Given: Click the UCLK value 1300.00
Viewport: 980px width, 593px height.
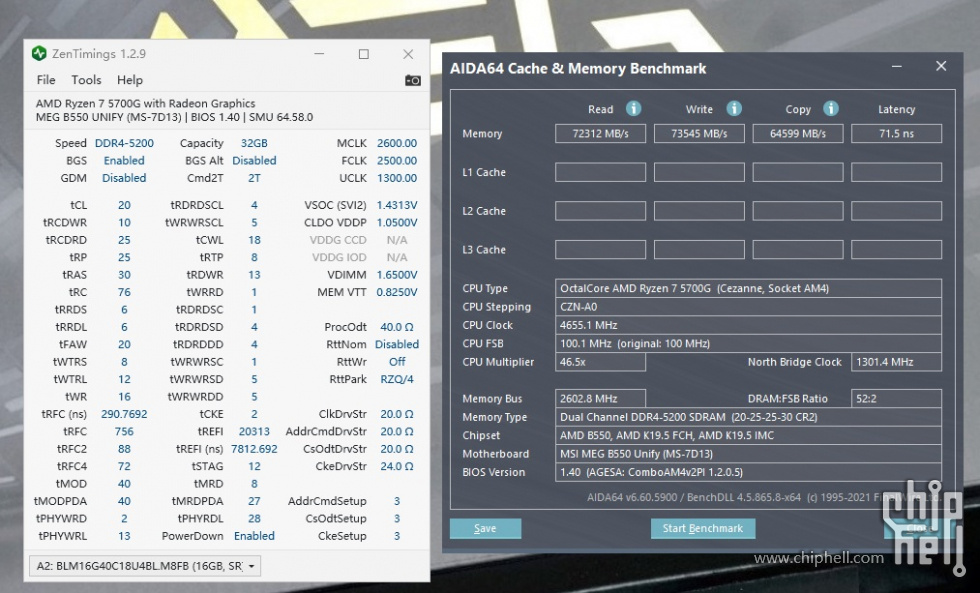Looking at the screenshot, I should (397, 178).
